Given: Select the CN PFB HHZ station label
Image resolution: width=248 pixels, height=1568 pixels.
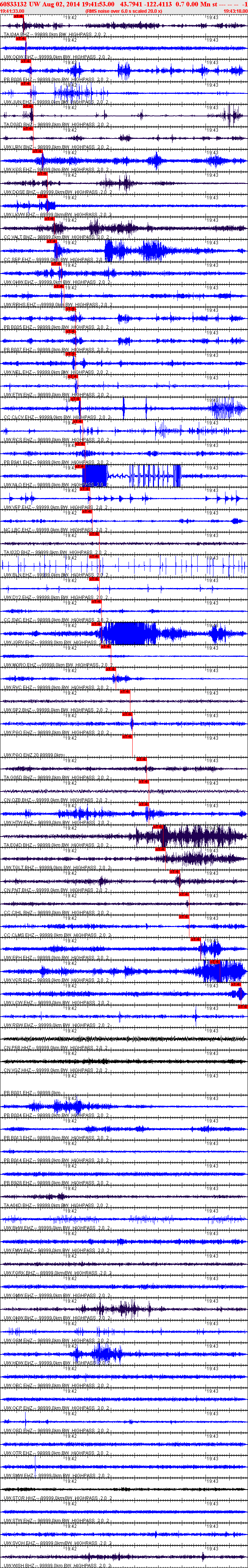Looking at the screenshot, I should [57, 1048].
